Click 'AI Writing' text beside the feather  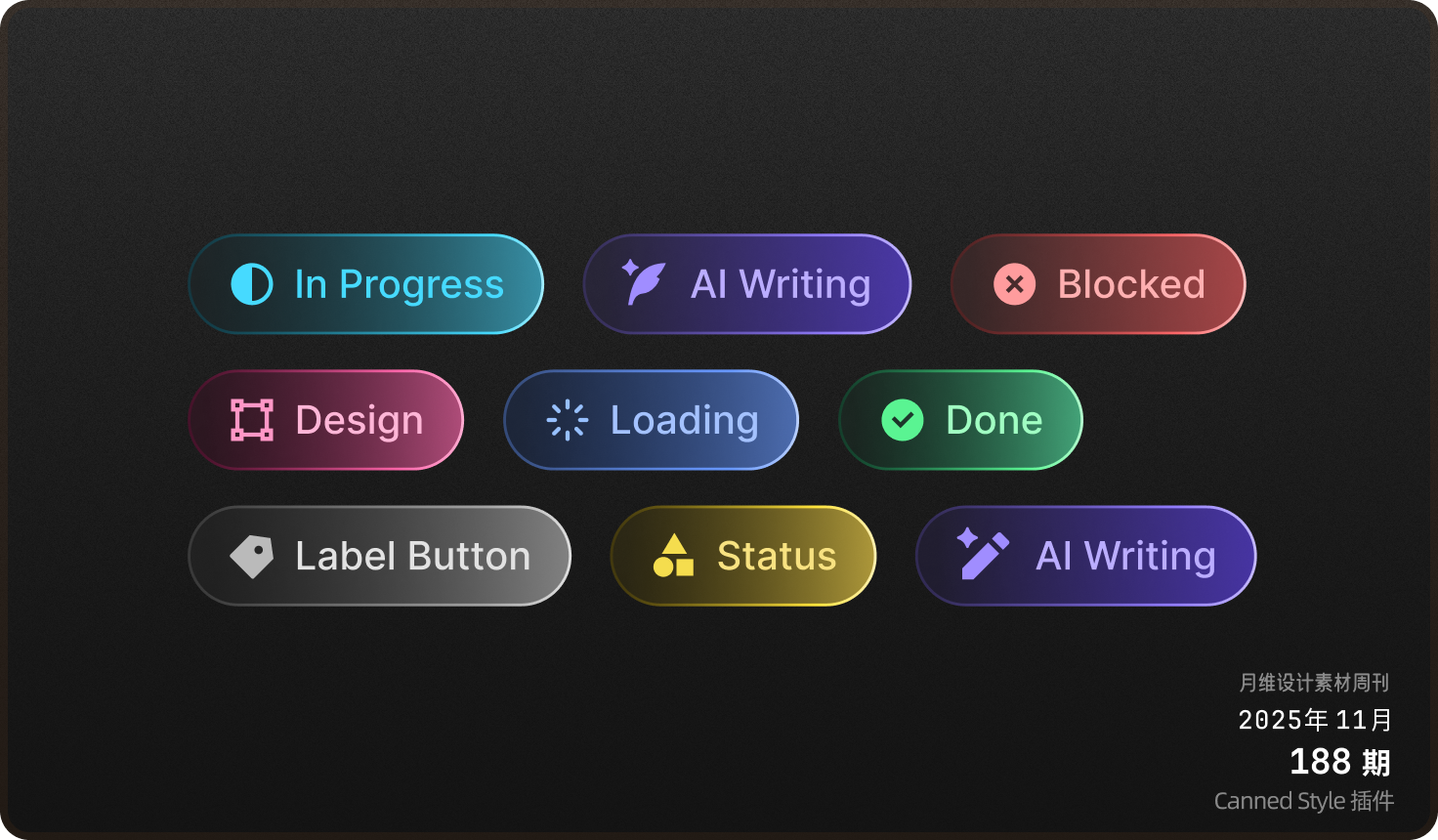[x=781, y=284]
